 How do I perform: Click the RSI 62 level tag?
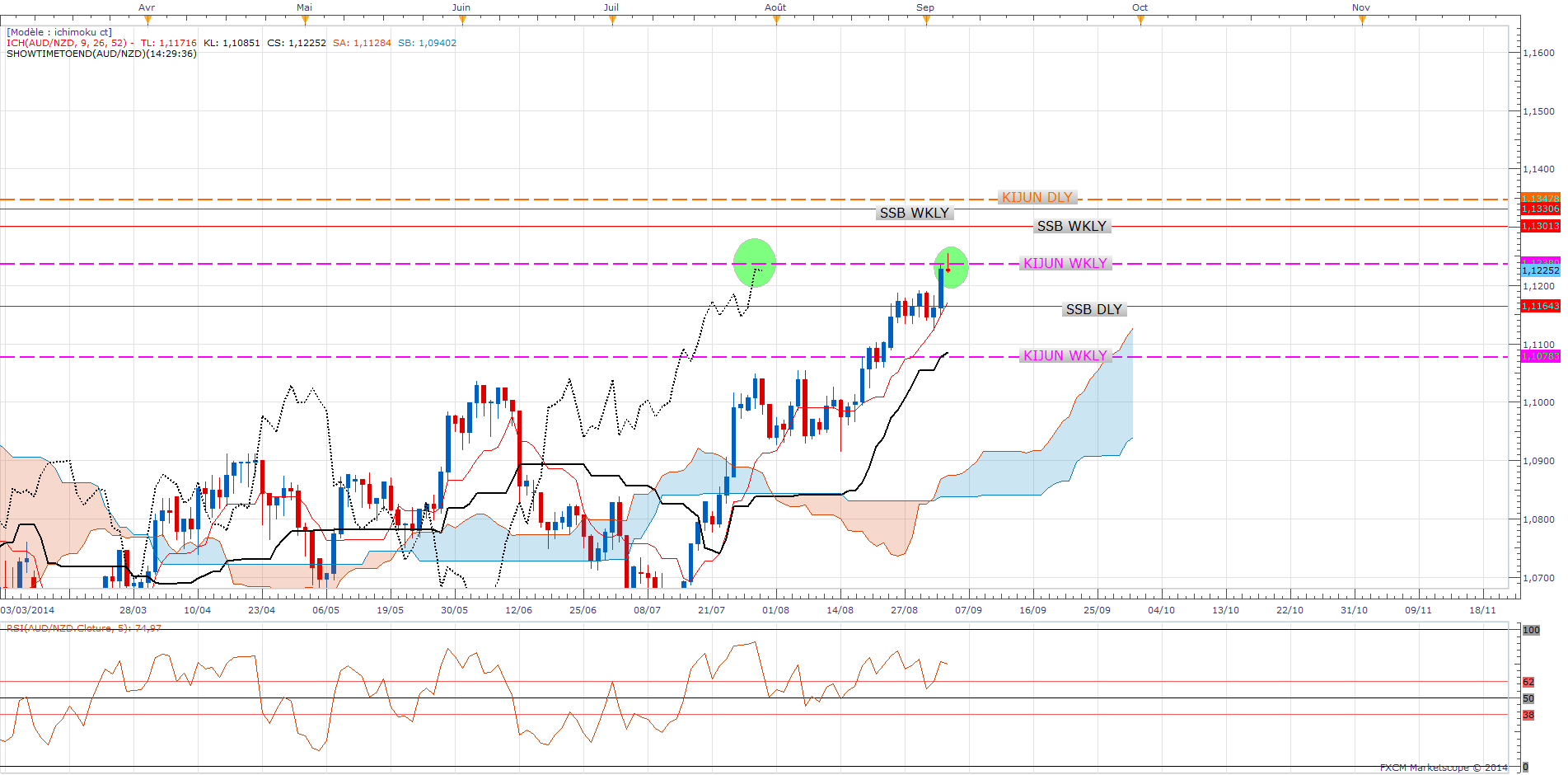pos(1528,682)
